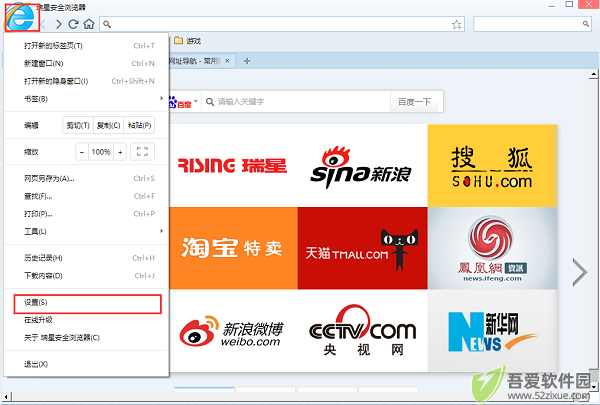Open 设置(S) from menu
This screenshot has height=405, width=600.
tap(87, 304)
